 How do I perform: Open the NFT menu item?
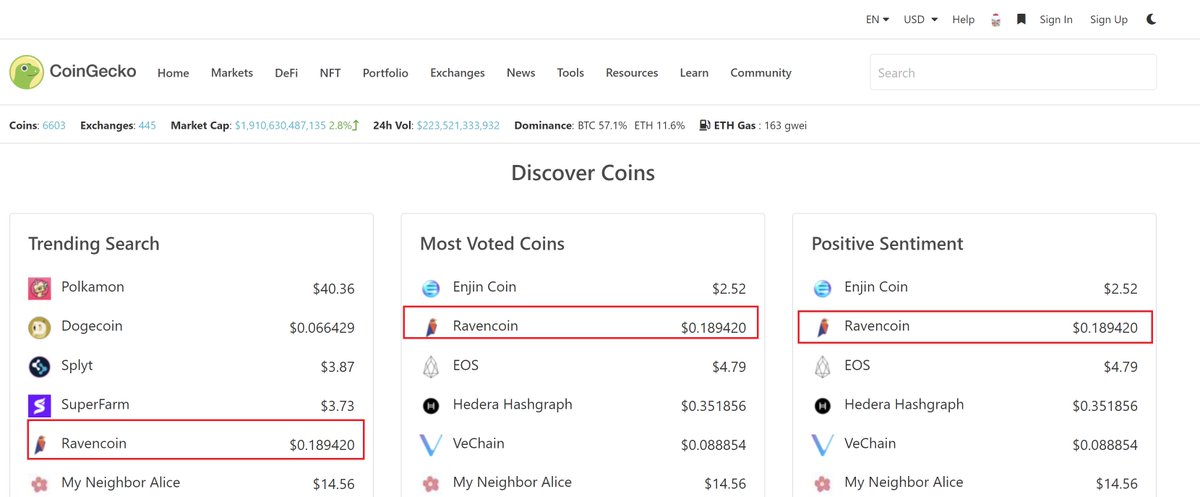[x=330, y=73]
